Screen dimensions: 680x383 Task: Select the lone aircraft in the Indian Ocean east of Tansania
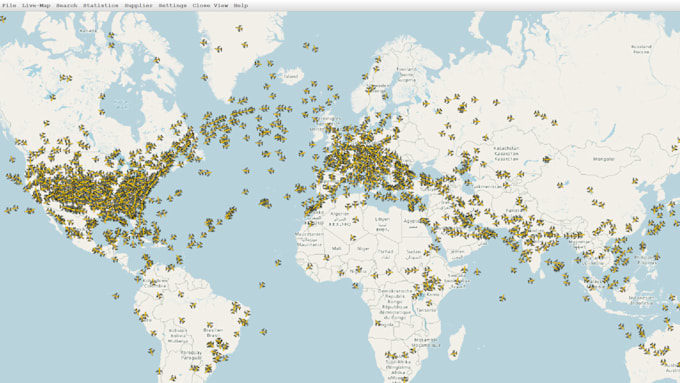[x=503, y=298]
